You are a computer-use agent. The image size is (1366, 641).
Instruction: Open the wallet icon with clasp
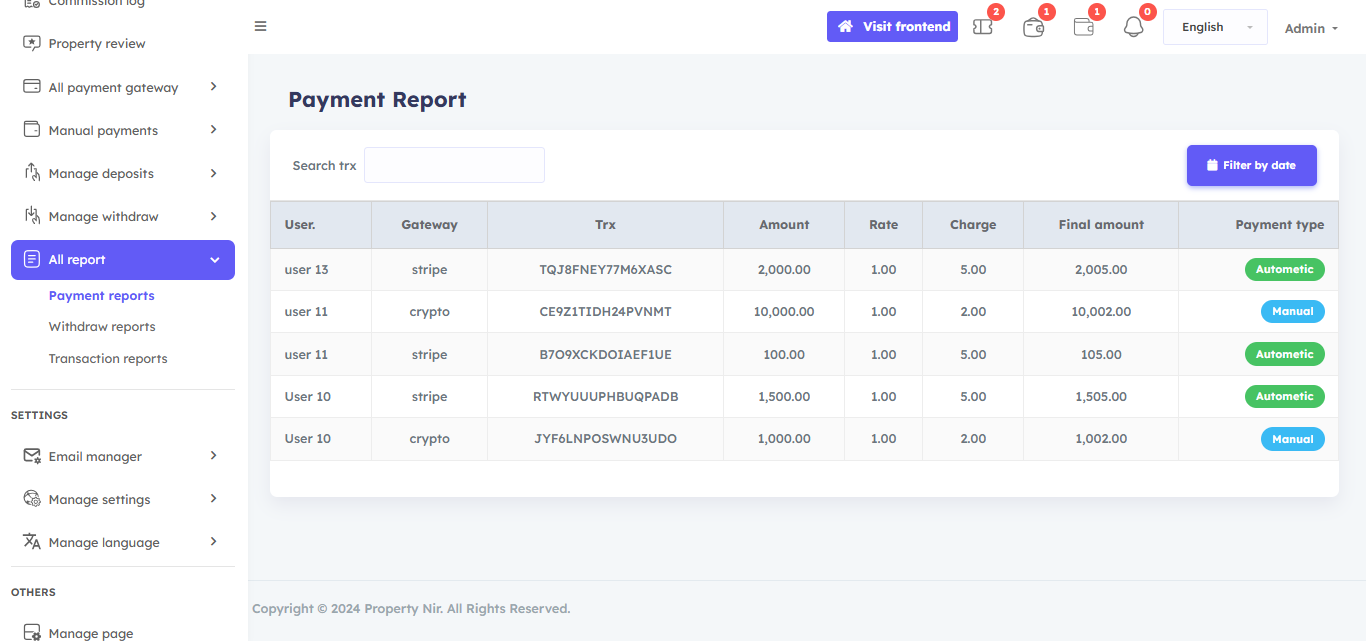pos(1033,27)
